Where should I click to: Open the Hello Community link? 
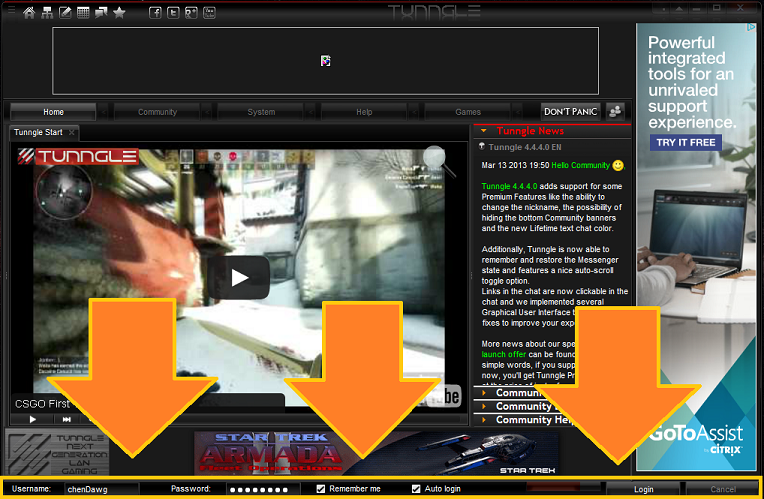click(580, 165)
